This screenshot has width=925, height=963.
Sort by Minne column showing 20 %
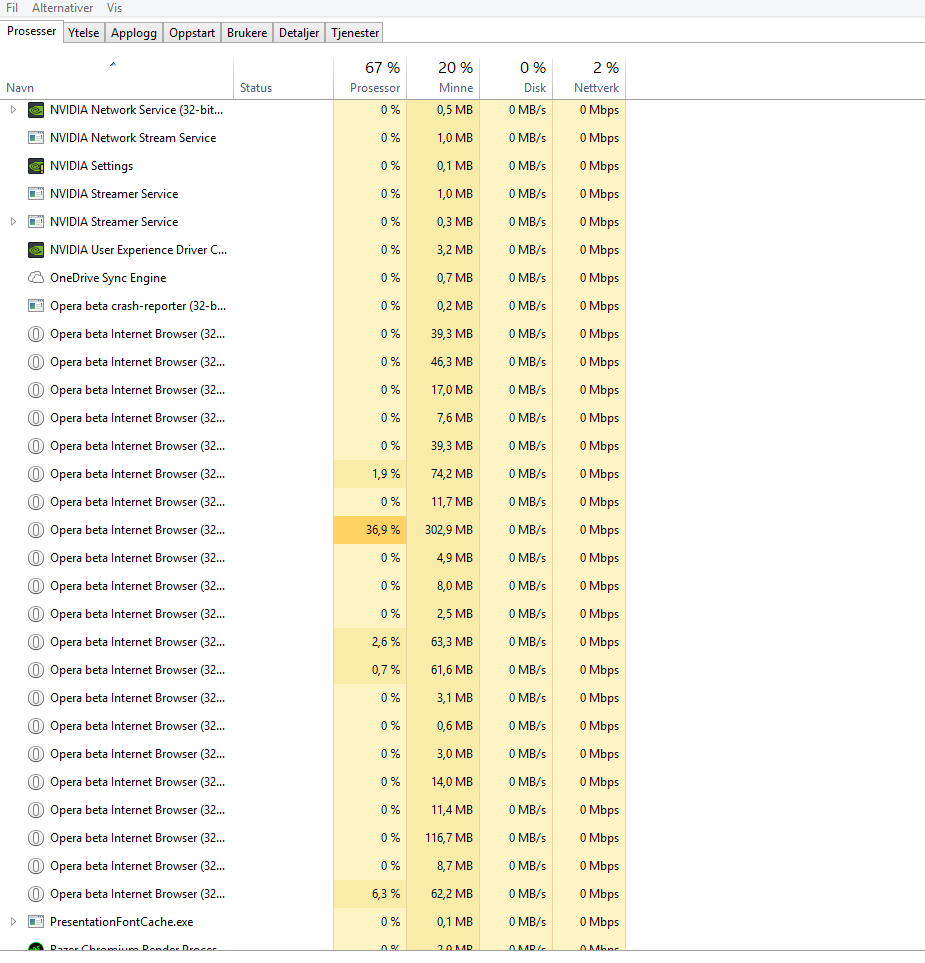click(x=443, y=79)
